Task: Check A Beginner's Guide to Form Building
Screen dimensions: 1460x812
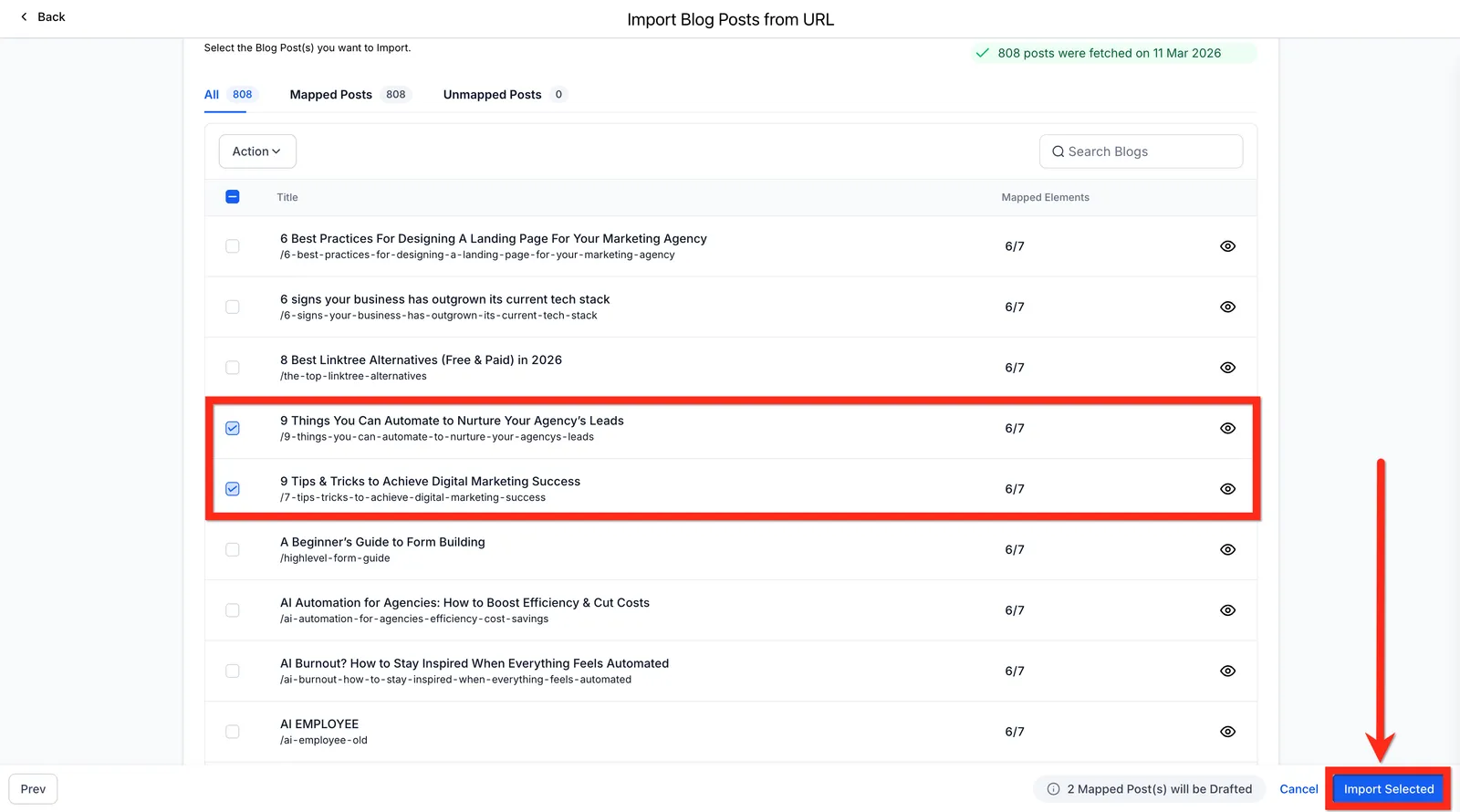Action: point(233,549)
